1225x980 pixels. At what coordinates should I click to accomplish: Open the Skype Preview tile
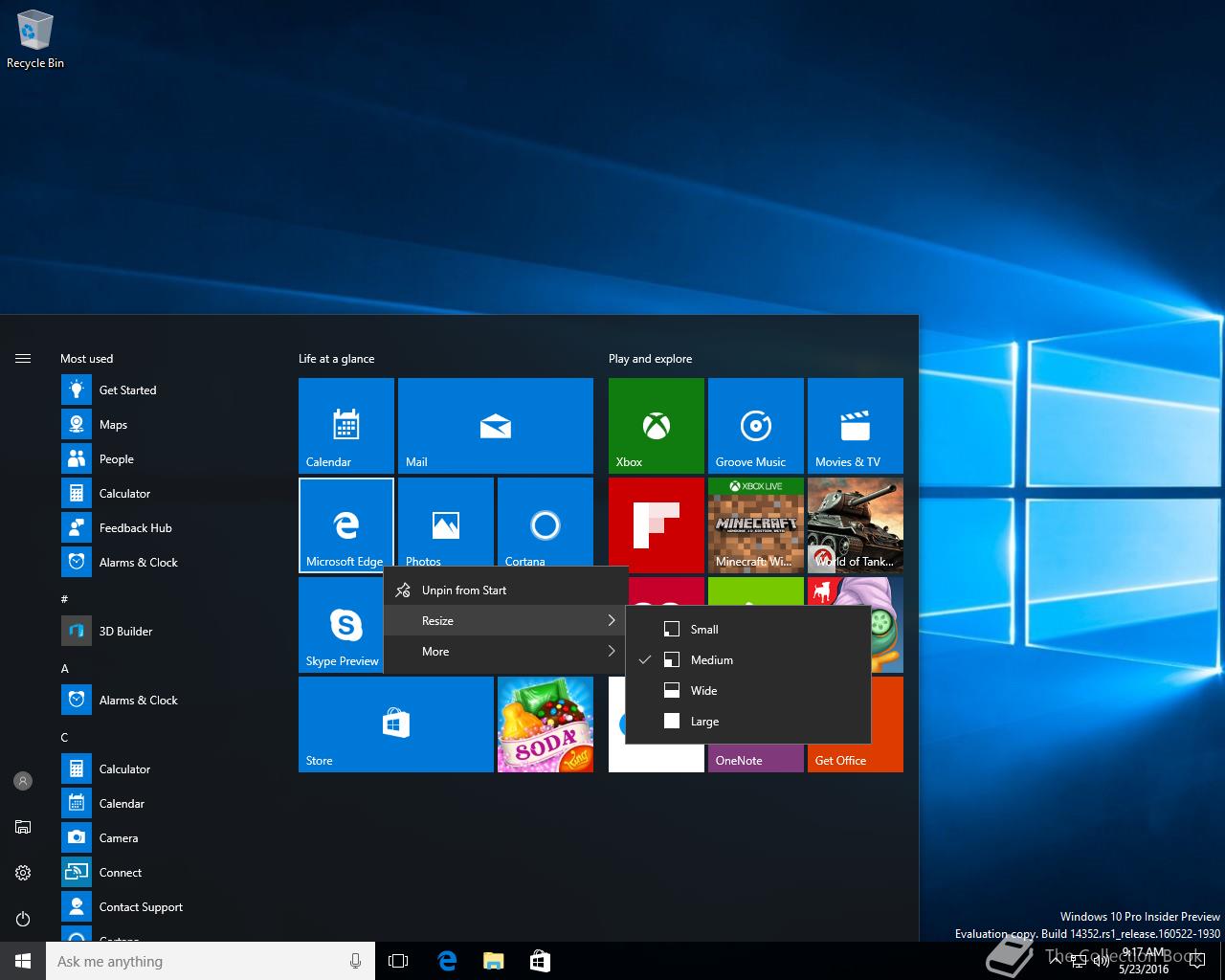341,625
